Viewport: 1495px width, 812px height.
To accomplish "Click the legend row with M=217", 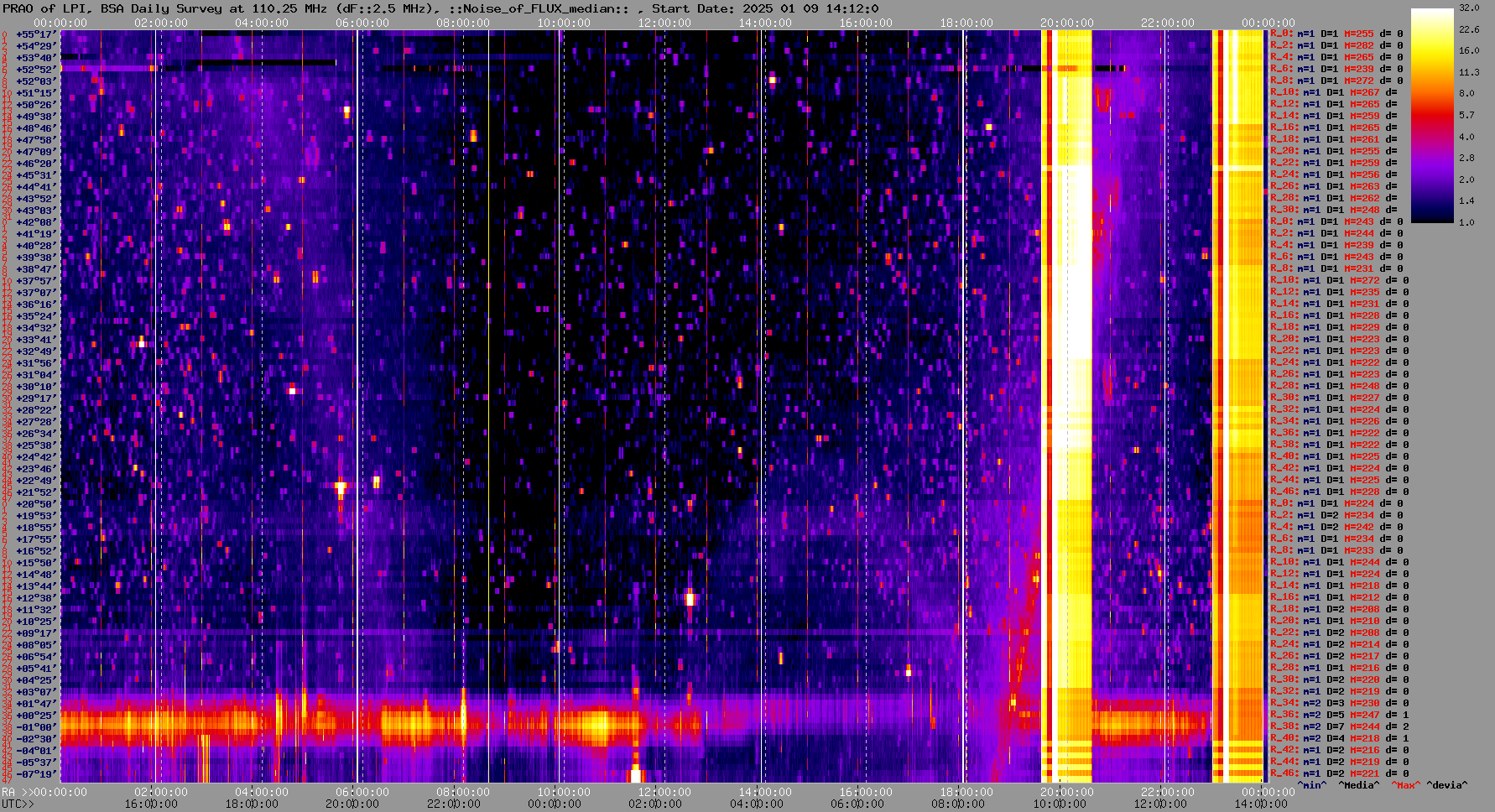I will pyautogui.click(x=1340, y=656).
